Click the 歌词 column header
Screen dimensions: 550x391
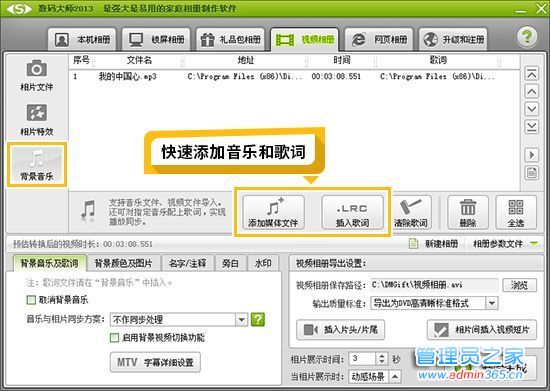coord(438,60)
